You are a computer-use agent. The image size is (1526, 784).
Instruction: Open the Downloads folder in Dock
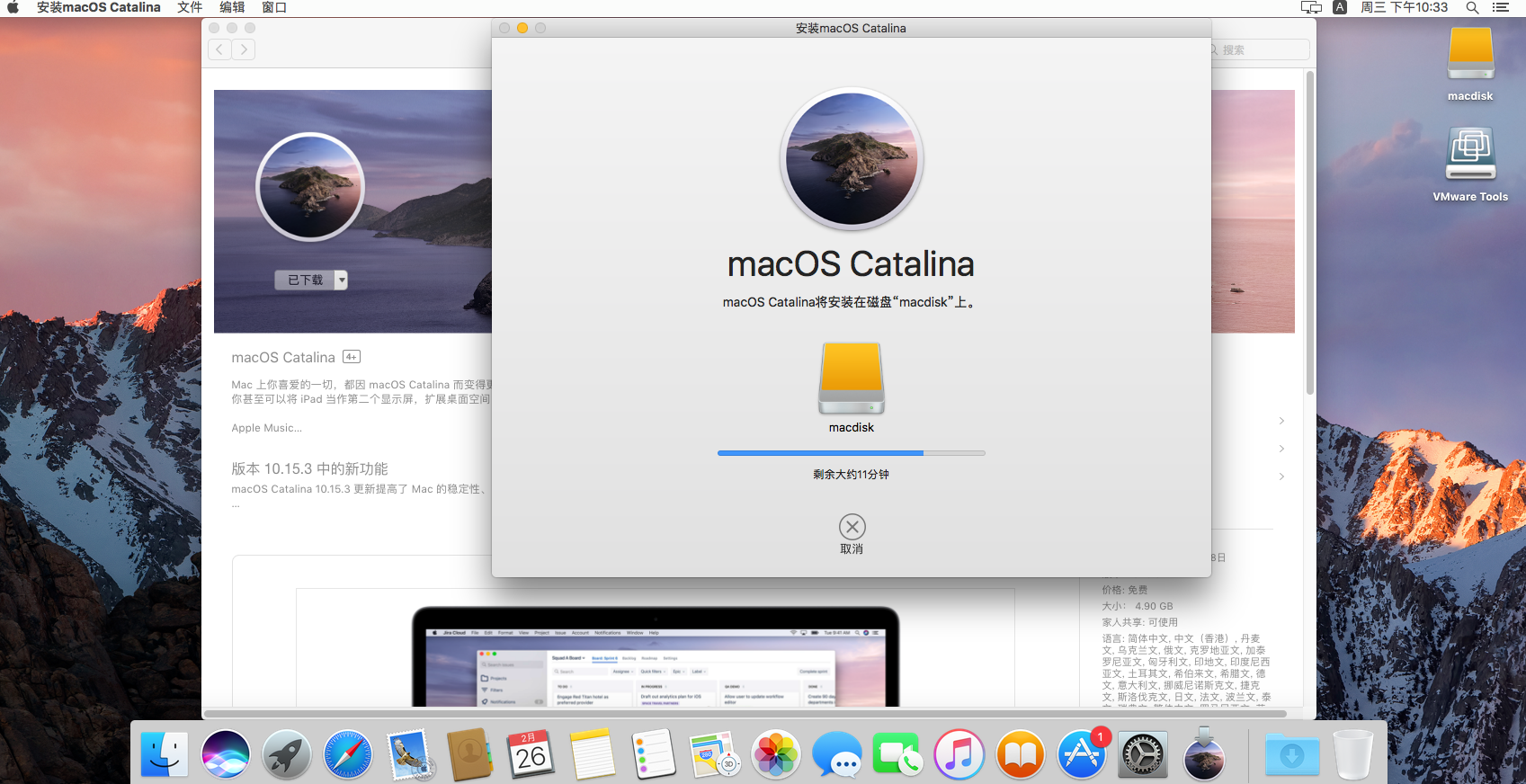(1292, 753)
